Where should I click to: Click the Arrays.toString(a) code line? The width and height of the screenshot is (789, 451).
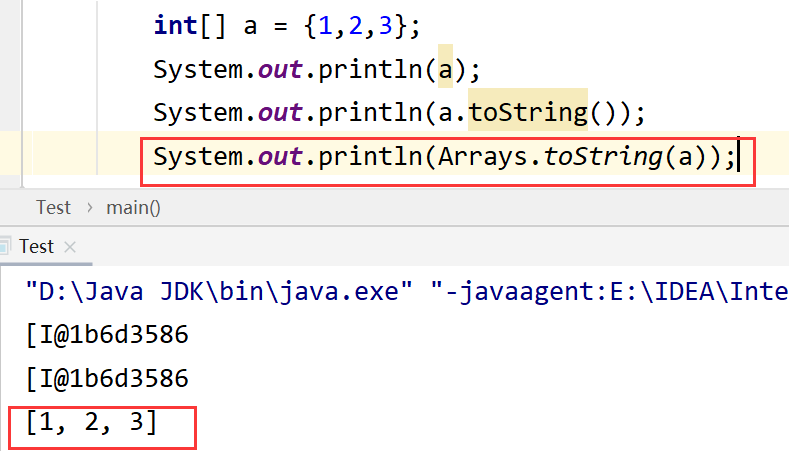tap(445, 157)
